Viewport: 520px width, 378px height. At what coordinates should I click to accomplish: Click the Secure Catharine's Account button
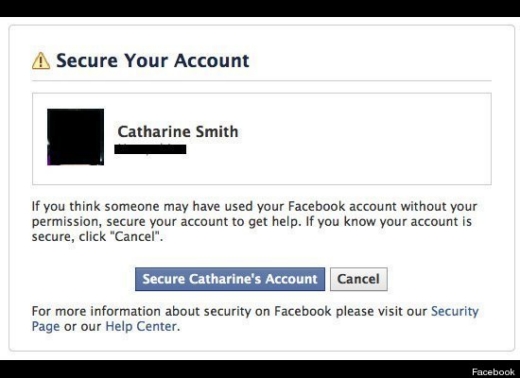(x=230, y=279)
